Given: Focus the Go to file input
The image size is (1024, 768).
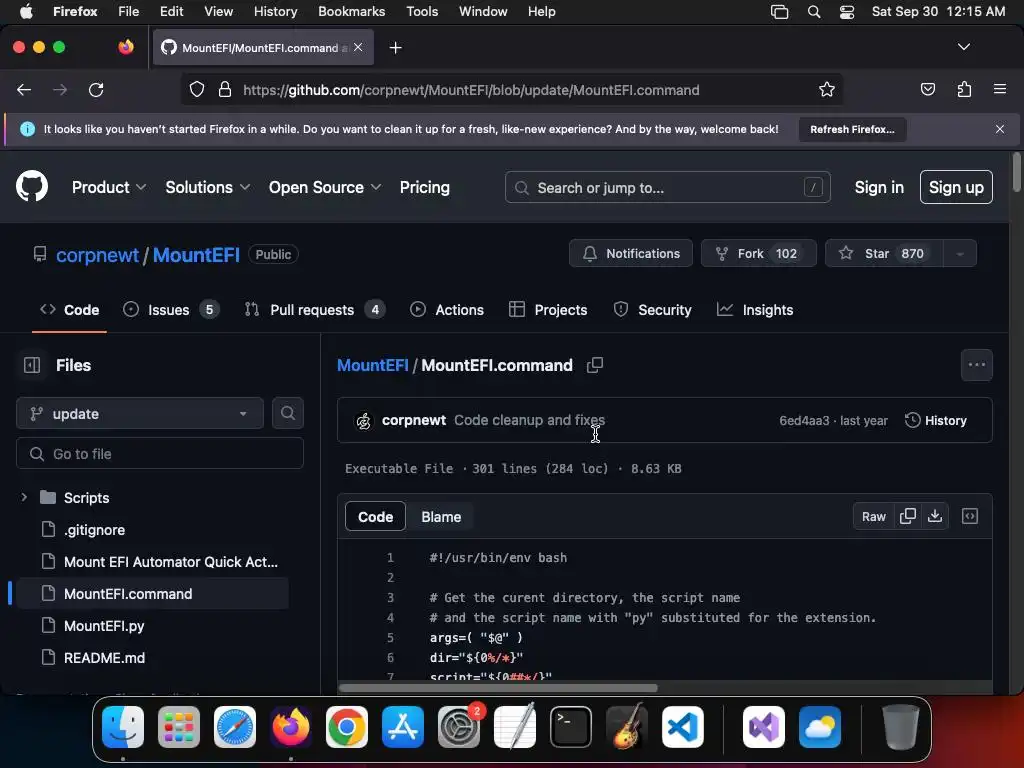Looking at the screenshot, I should coord(160,453).
